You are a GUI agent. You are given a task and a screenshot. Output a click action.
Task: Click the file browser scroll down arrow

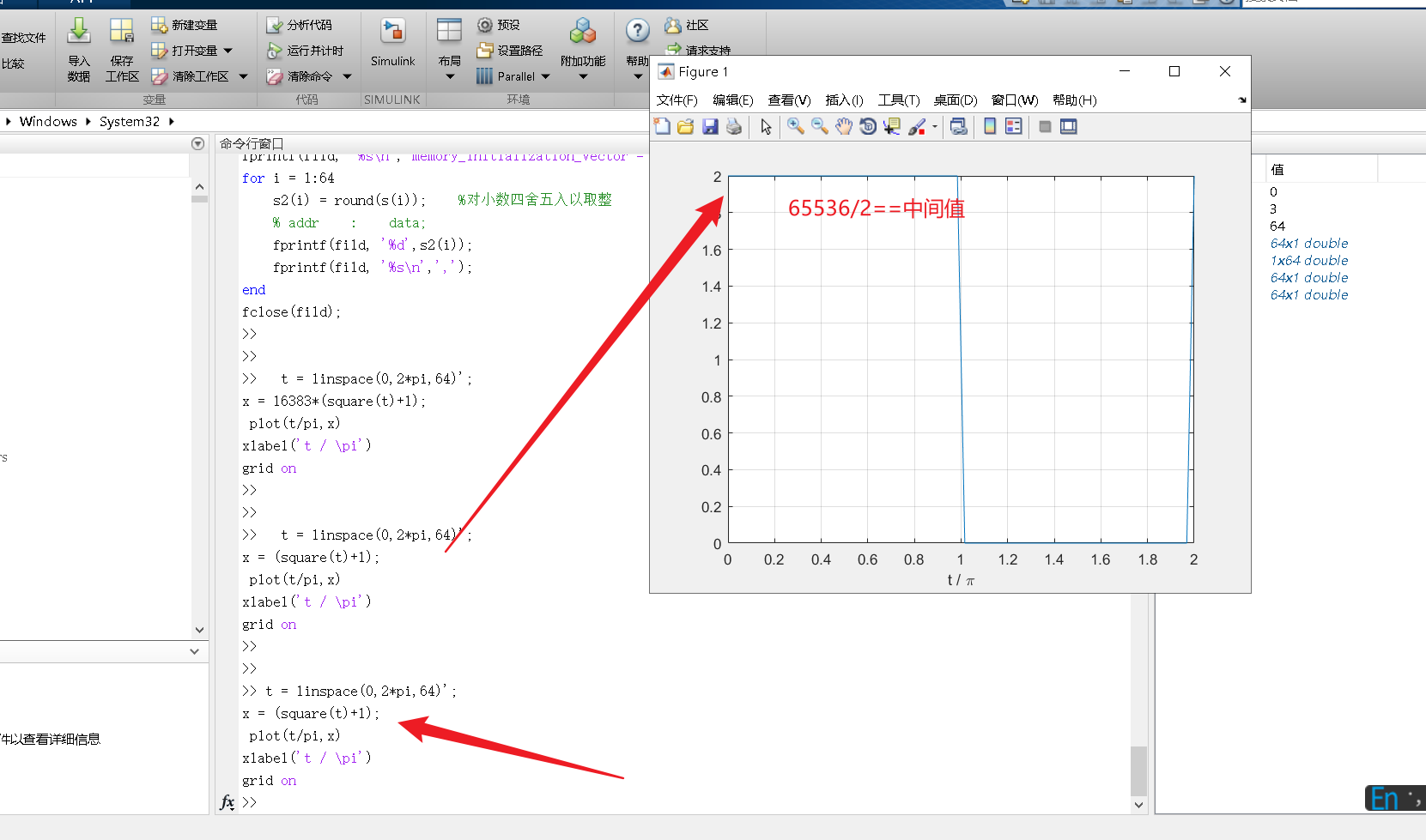click(x=199, y=630)
